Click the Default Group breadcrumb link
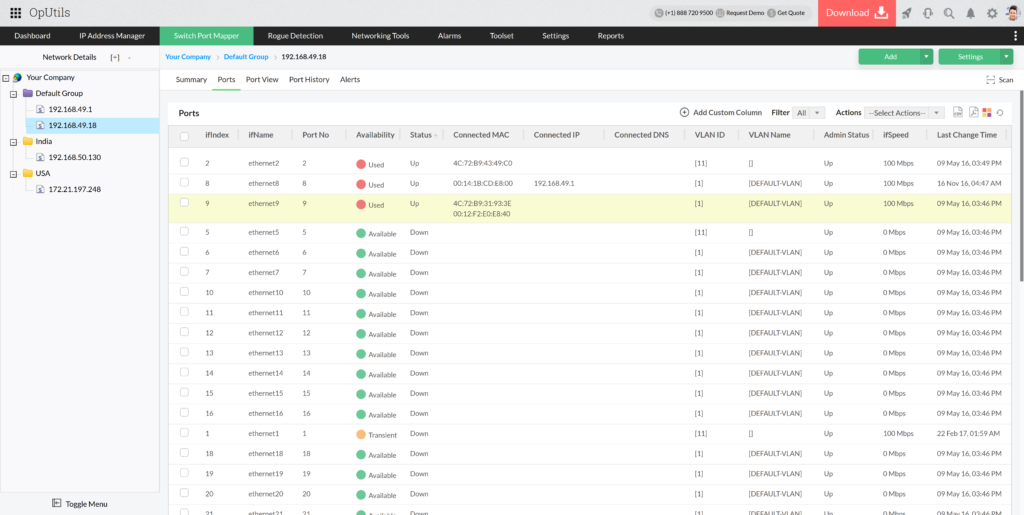 tap(245, 57)
